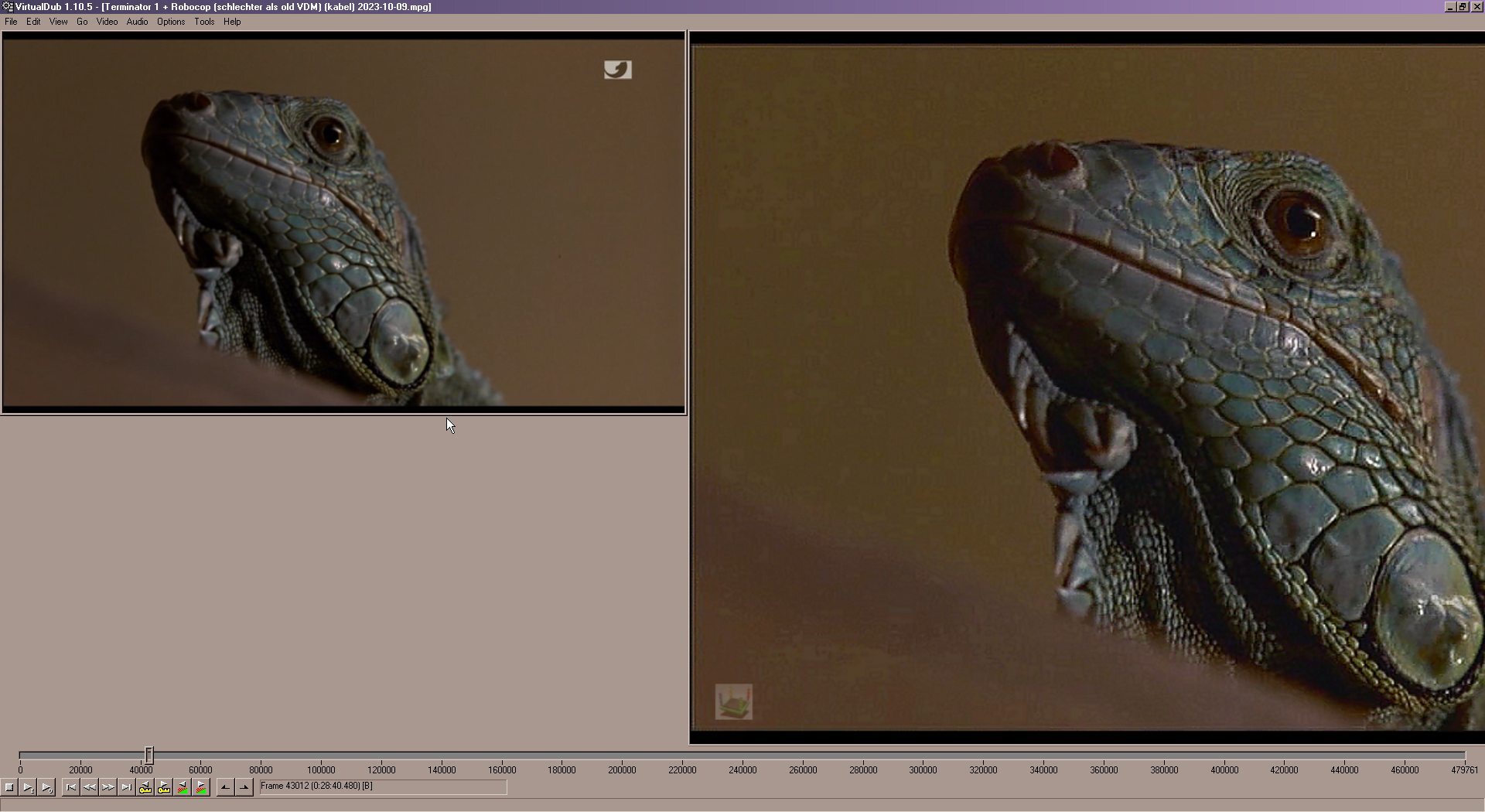The height and width of the screenshot is (812, 1485).
Task: Play the output video preview
Action: coord(46,787)
